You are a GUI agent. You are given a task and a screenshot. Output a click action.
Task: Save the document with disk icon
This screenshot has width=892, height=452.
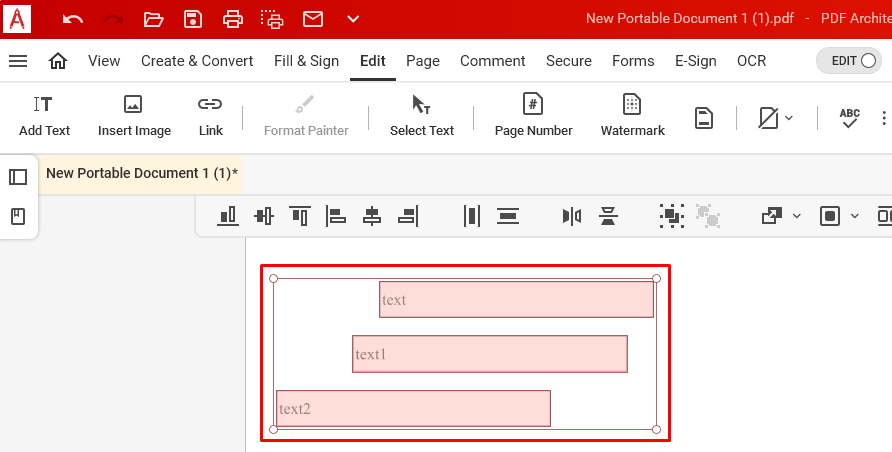[193, 19]
